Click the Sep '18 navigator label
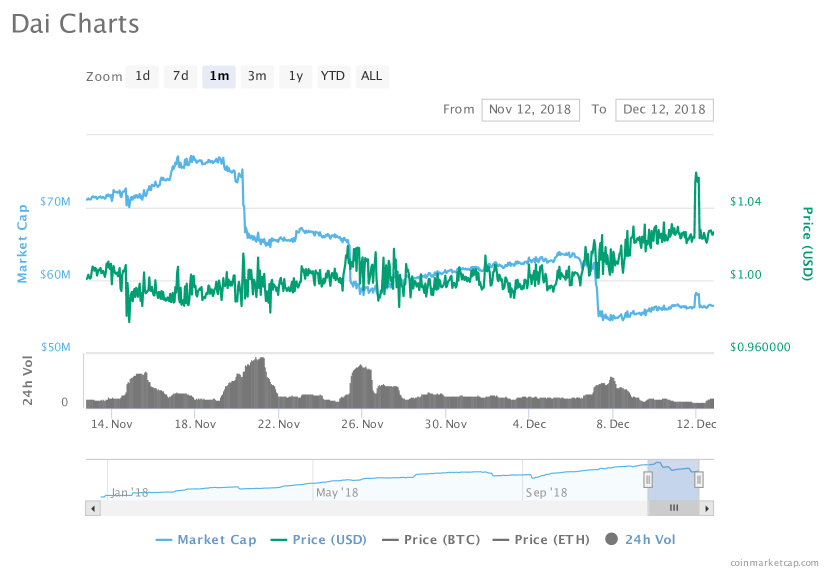The image size is (830, 571). coord(546,493)
